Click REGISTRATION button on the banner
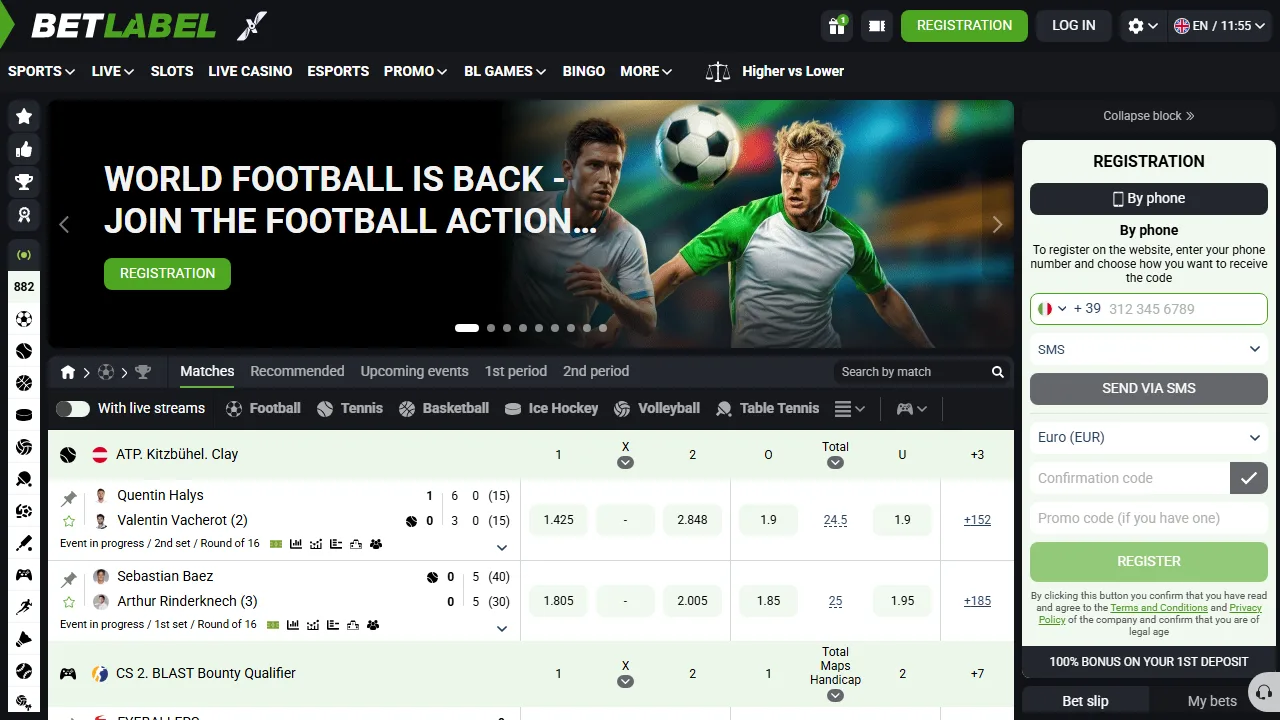The width and height of the screenshot is (1280, 720). point(167,273)
